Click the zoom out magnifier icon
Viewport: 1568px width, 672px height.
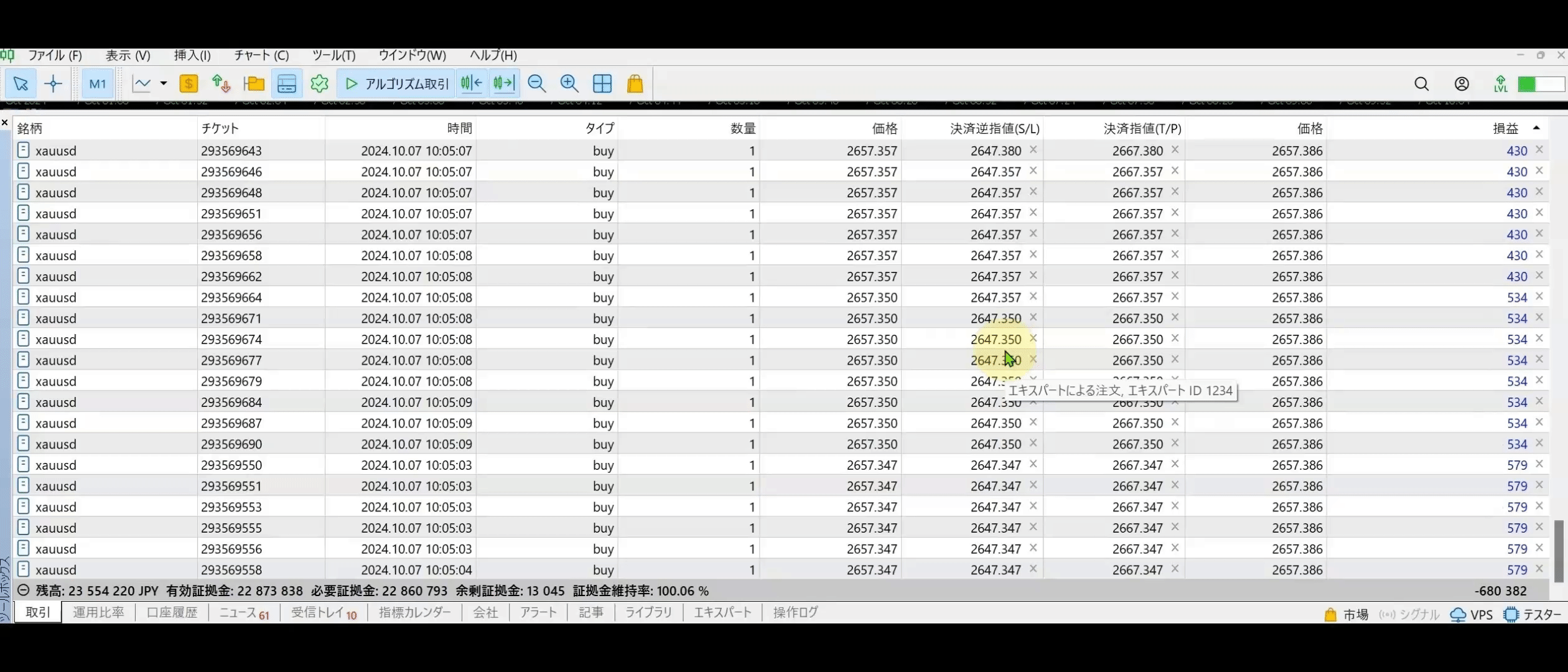[x=536, y=83]
